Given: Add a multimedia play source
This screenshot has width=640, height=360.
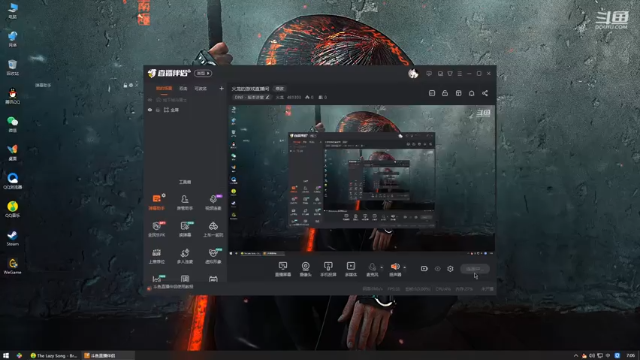Looking at the screenshot, I should coord(351,269).
